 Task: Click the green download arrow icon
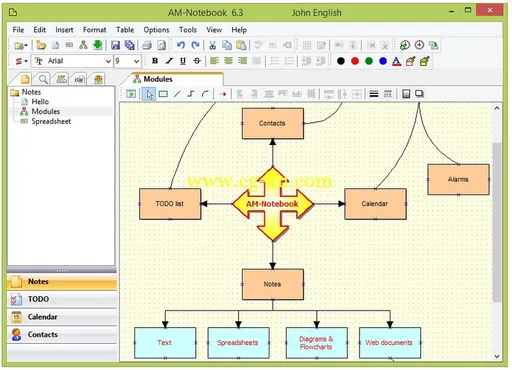coord(97,45)
